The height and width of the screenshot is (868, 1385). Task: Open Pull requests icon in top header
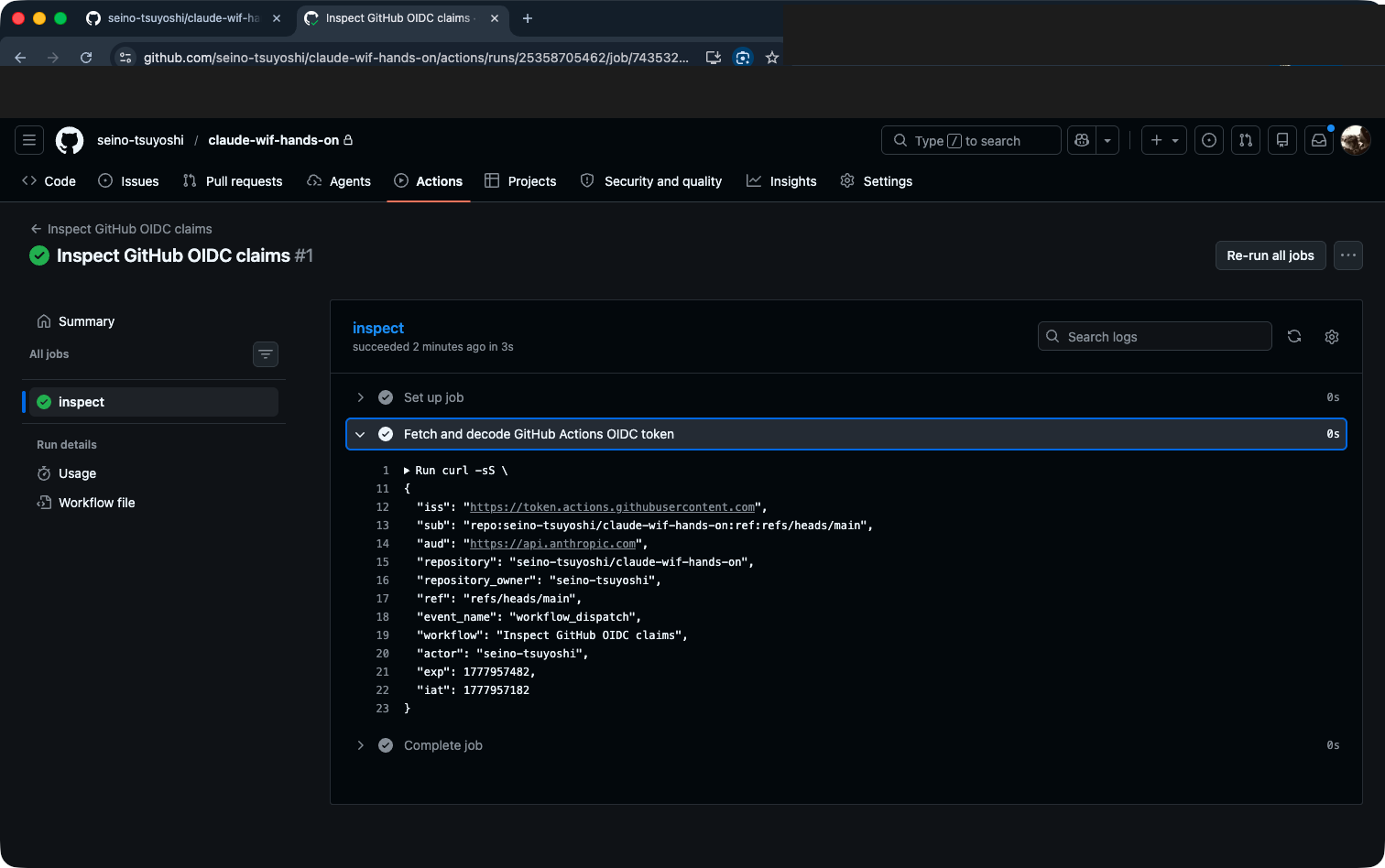coord(1246,140)
